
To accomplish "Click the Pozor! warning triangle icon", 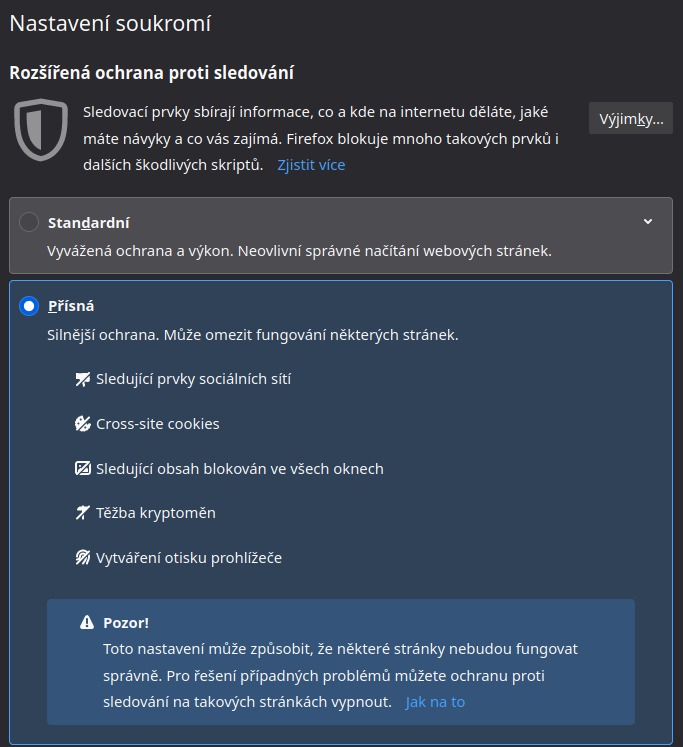I will pyautogui.click(x=87, y=622).
